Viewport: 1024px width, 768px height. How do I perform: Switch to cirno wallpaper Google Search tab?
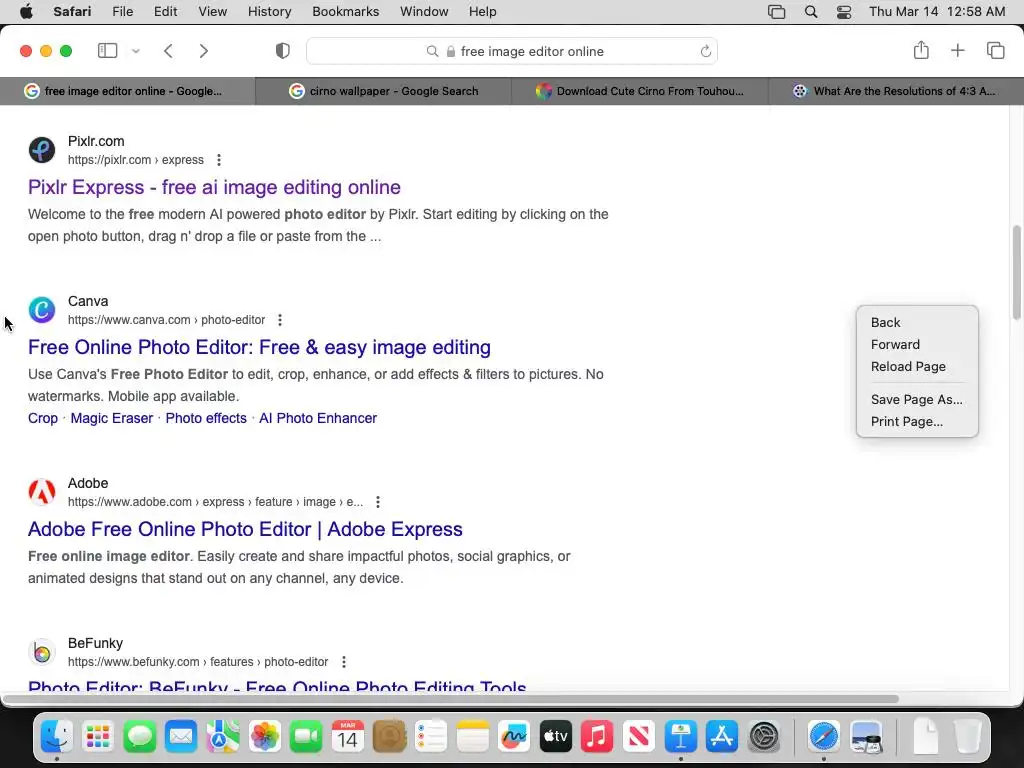click(383, 91)
